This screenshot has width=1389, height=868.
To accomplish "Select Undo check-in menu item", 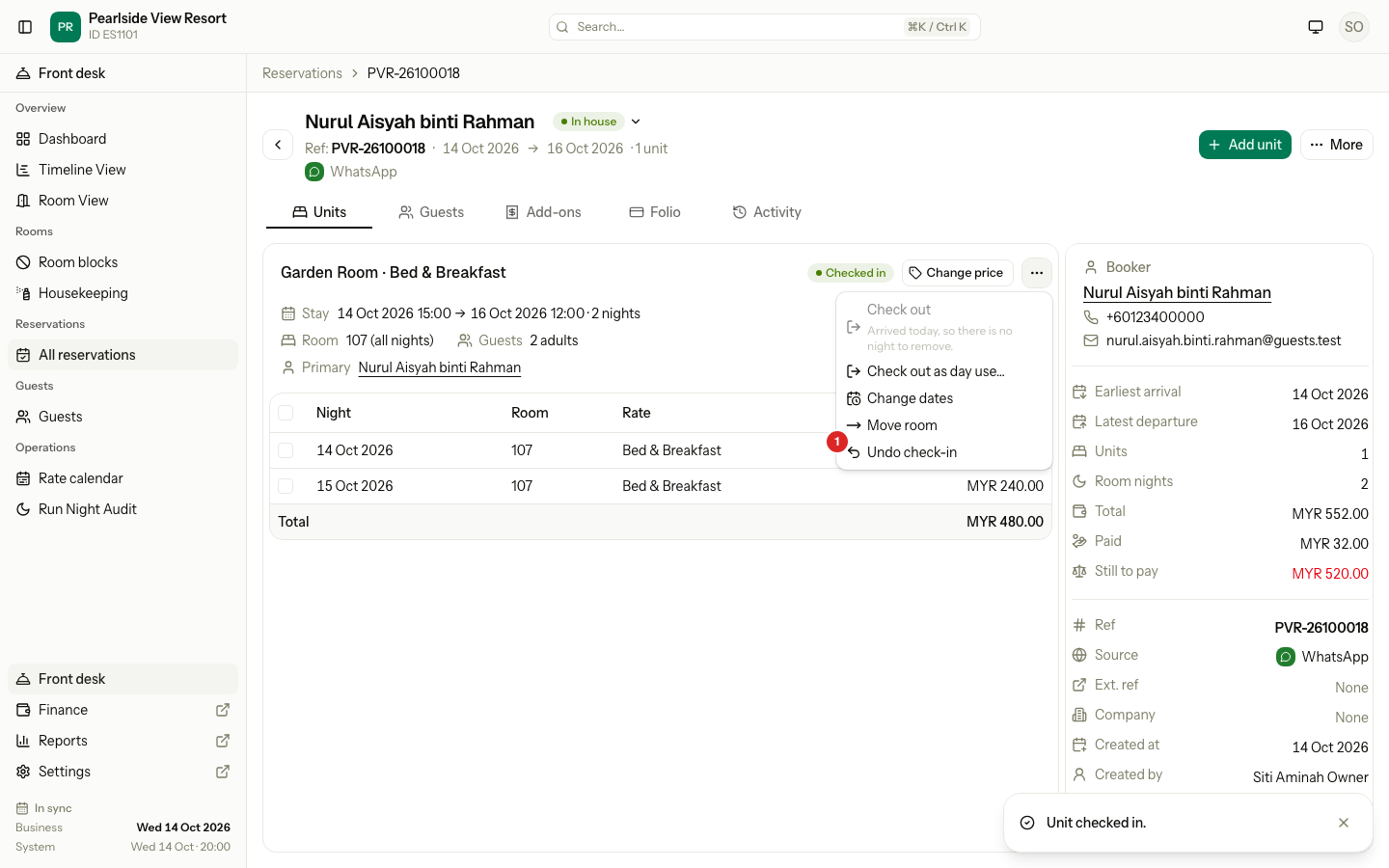I will 944,452.
